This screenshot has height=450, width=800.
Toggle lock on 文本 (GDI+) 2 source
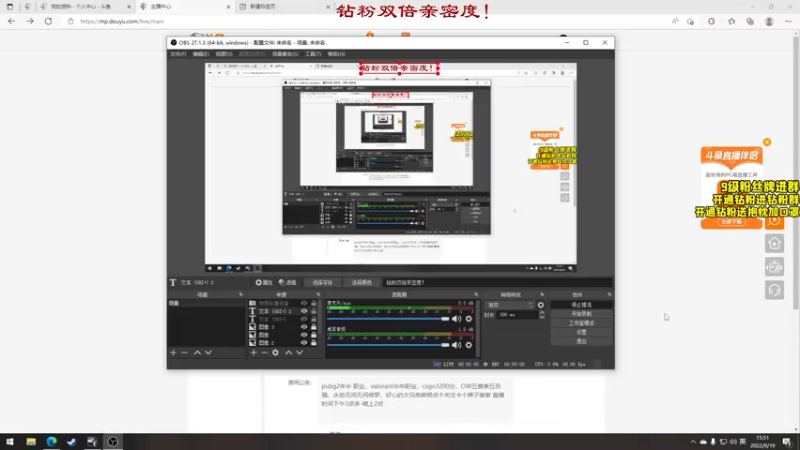tap(314, 311)
